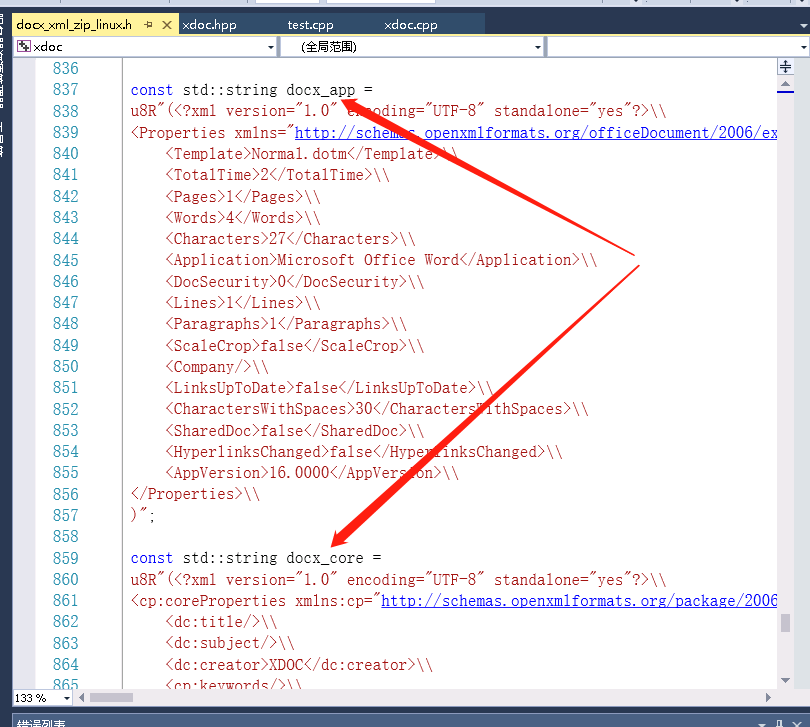Viewport: 810px width, 727px height.
Task: Open the schemas.openxmlformats.org link on line 839
Action: click(x=500, y=132)
